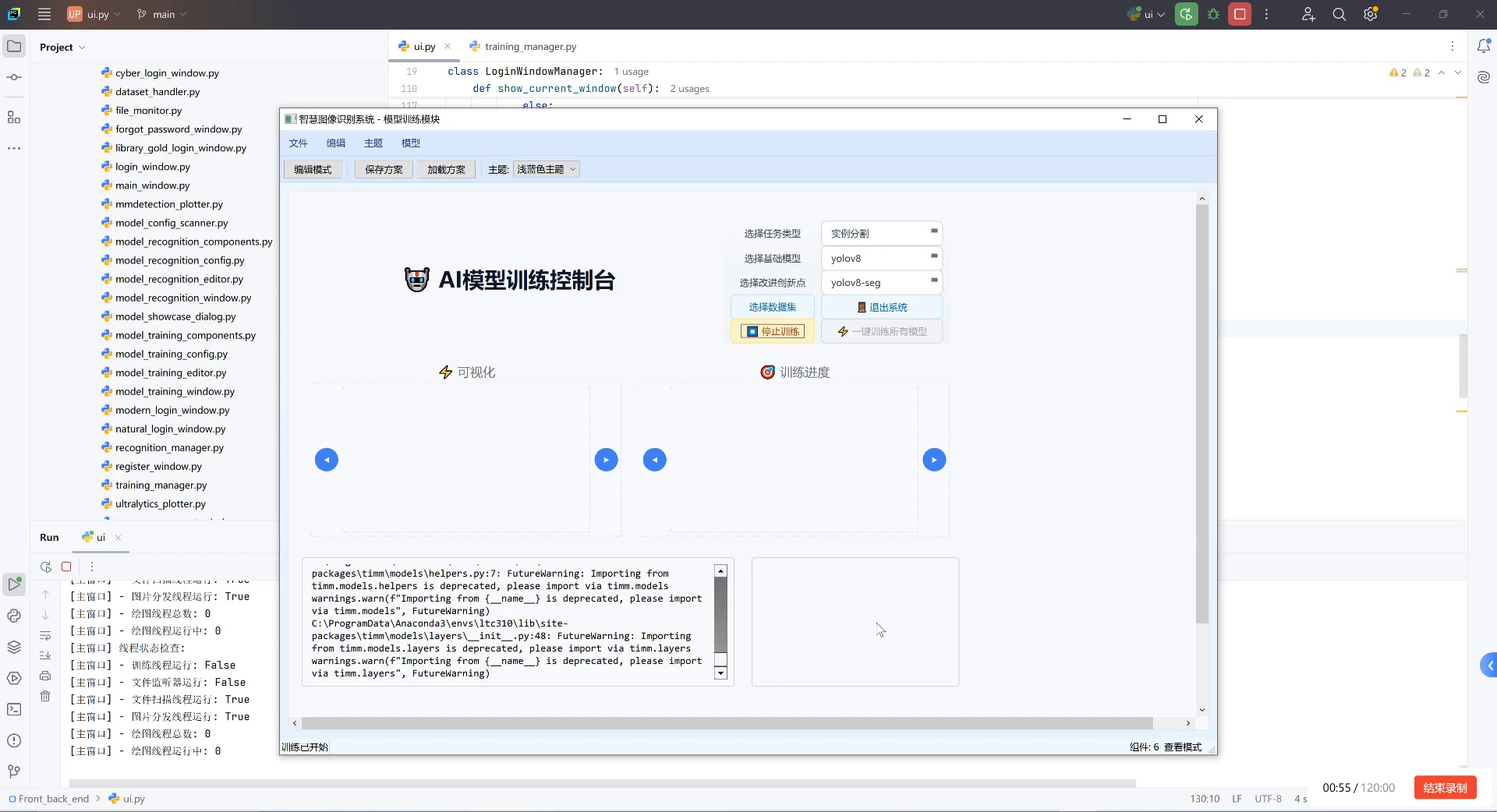Open the ui.py project switcher dropdown

[x=94, y=14]
